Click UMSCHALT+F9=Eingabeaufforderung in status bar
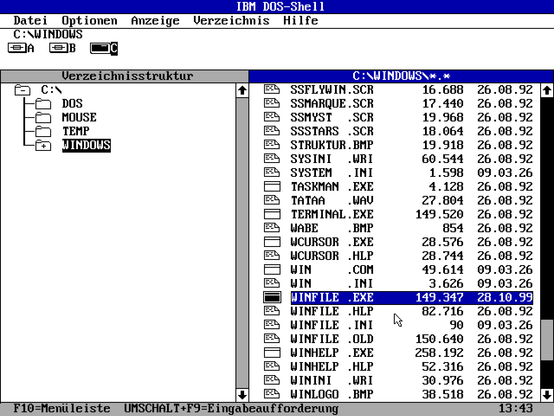This screenshot has width=554, height=416. pos(231,409)
